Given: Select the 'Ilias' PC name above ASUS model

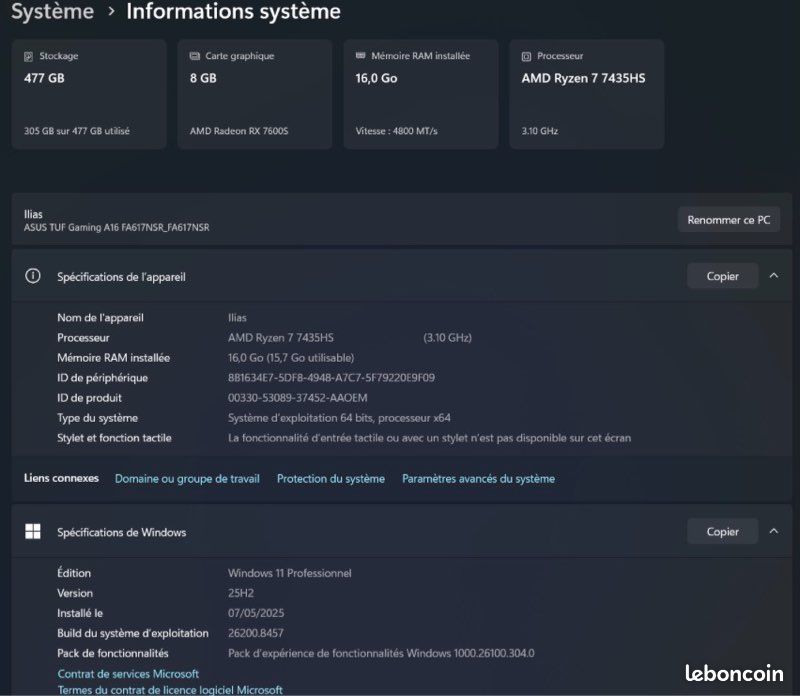Looking at the screenshot, I should pyautogui.click(x=33, y=214).
